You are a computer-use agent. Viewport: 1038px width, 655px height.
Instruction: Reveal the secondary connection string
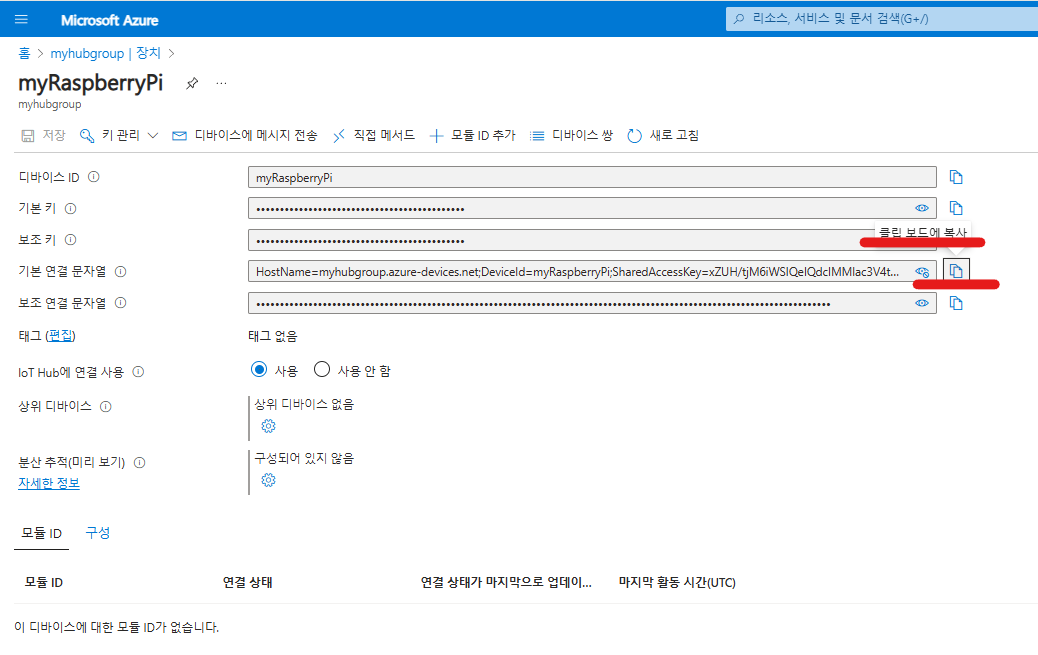pos(921,303)
